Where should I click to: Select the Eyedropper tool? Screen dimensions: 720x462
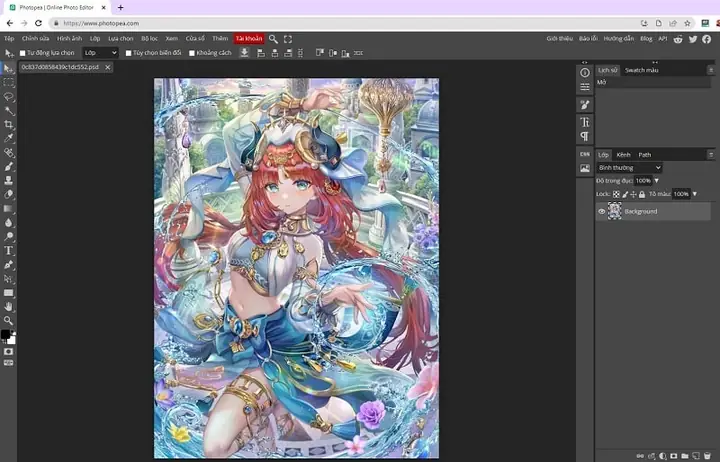click(8, 138)
